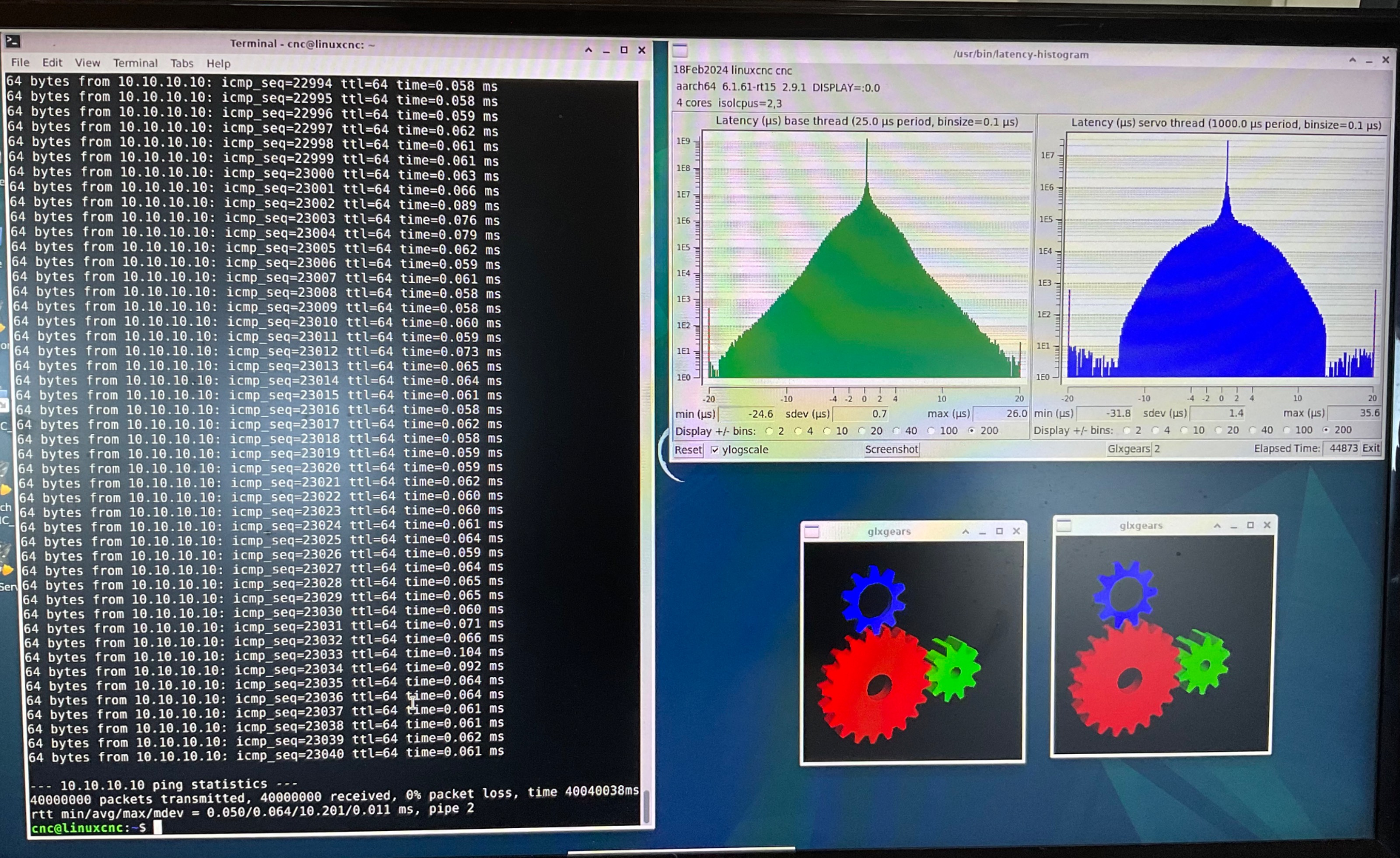Select servo thread bins radio 100
The height and width of the screenshot is (858, 1400).
tap(1286, 430)
